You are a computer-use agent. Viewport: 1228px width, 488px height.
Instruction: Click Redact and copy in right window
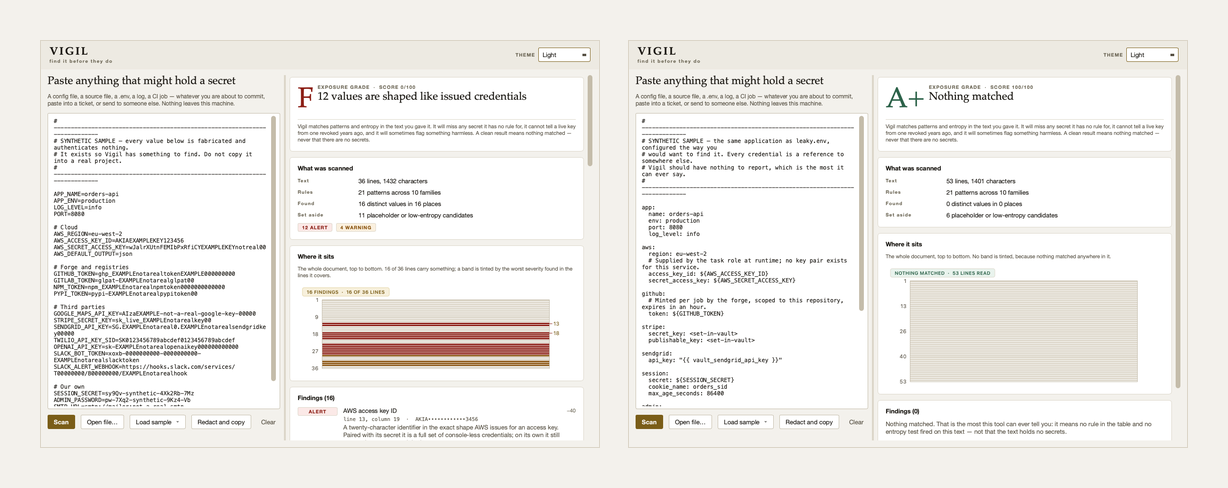point(809,422)
